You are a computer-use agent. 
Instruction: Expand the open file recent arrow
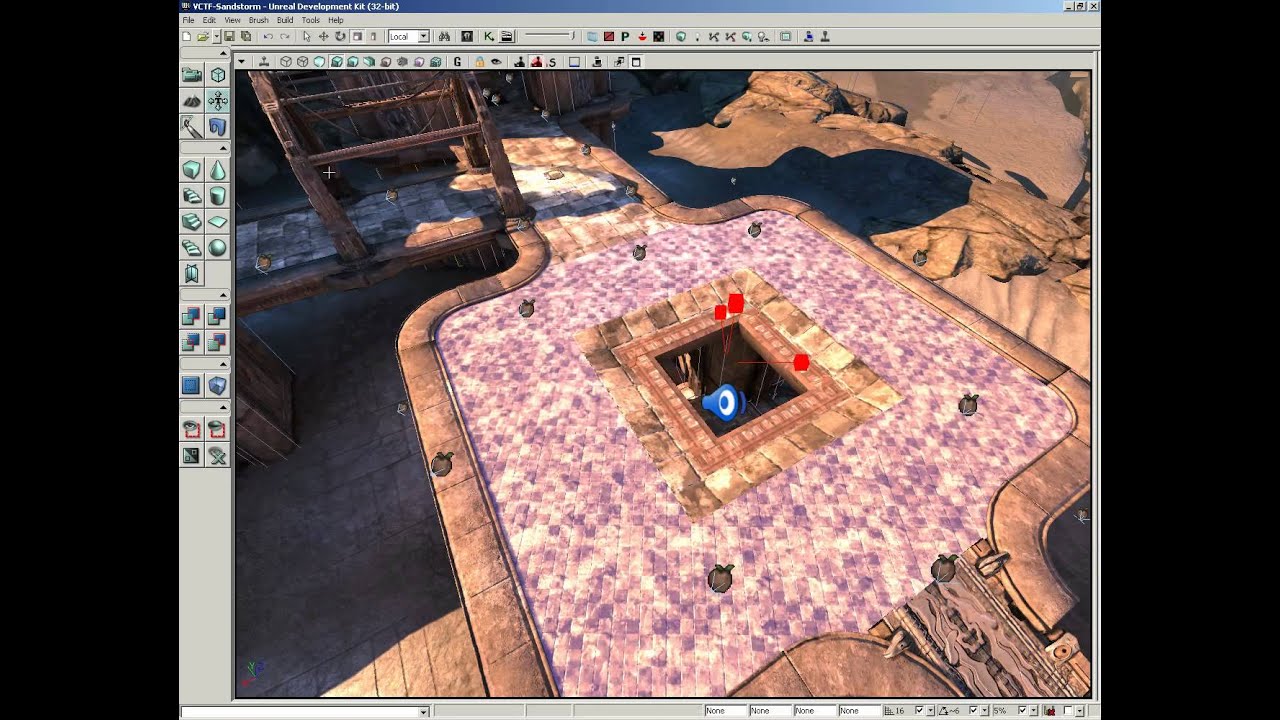[216, 37]
